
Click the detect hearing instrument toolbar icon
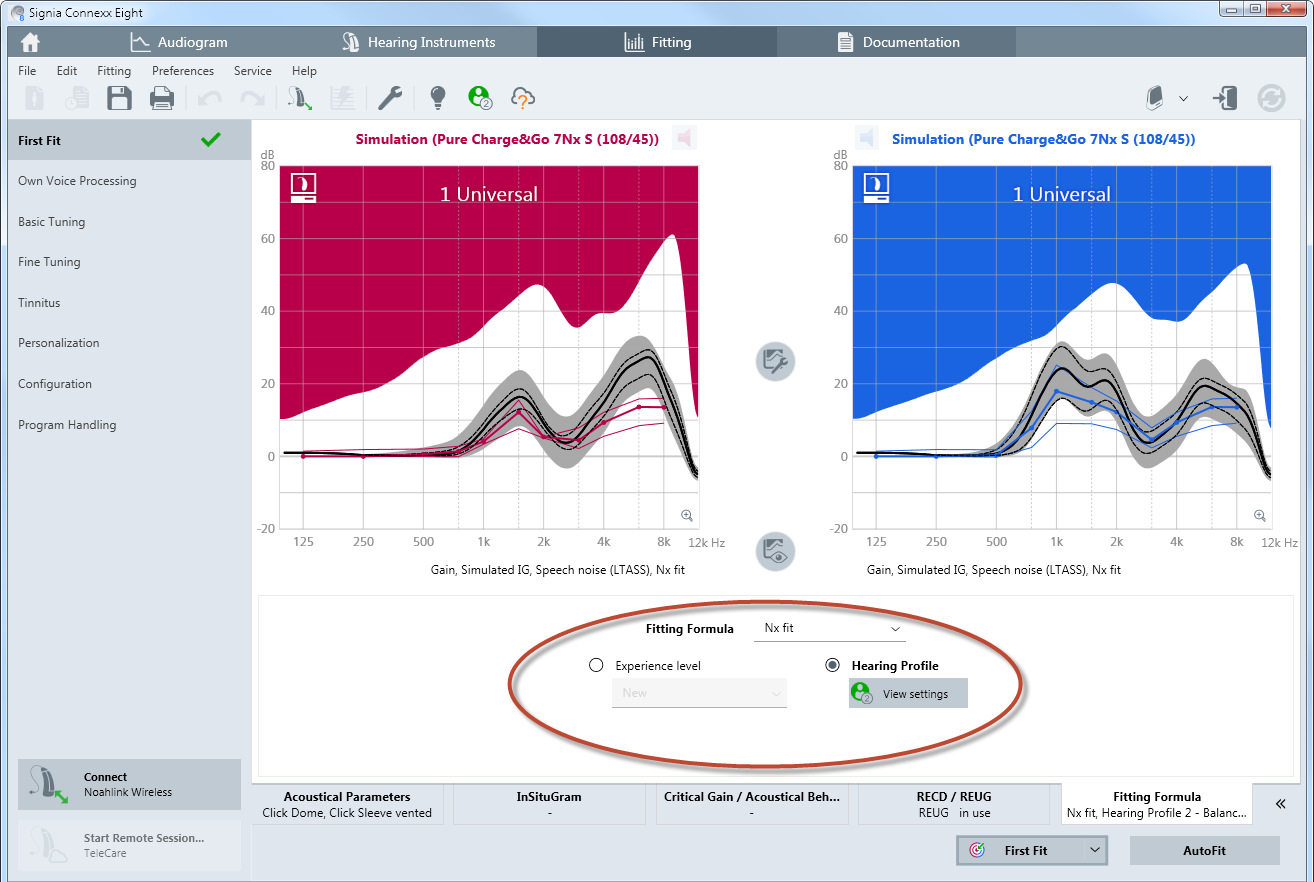[x=299, y=98]
